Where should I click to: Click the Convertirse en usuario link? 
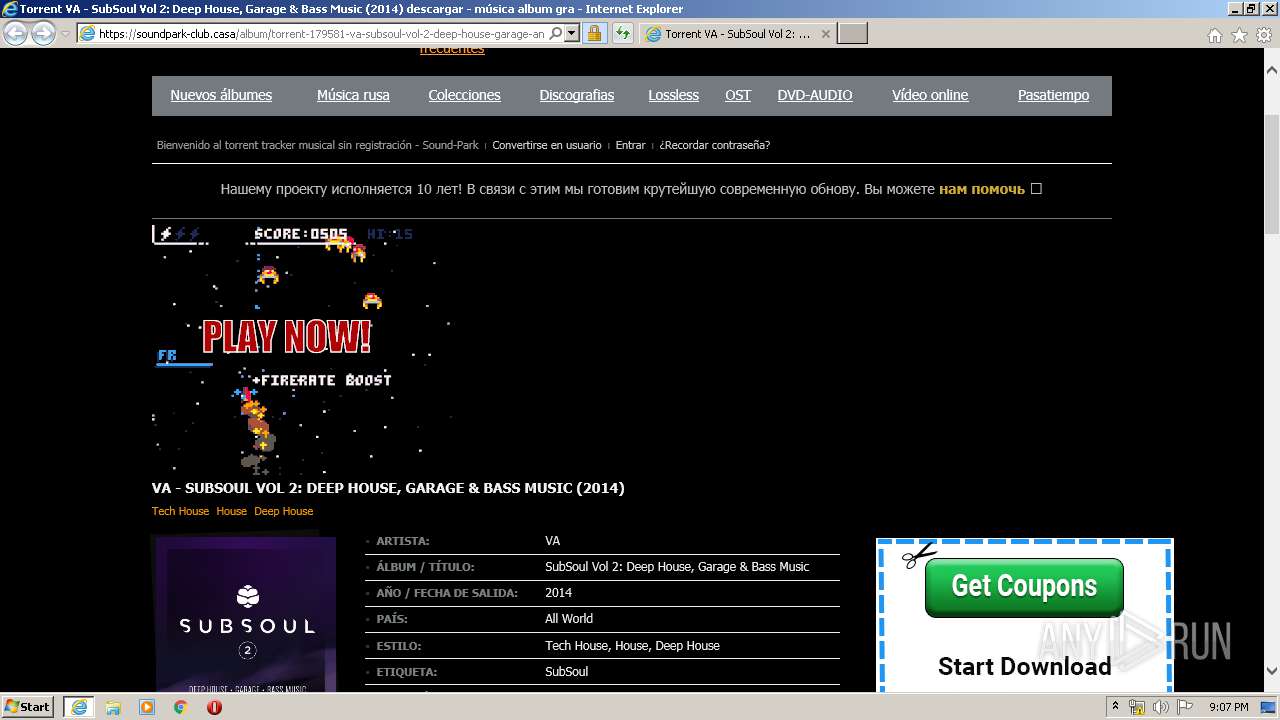(x=547, y=145)
